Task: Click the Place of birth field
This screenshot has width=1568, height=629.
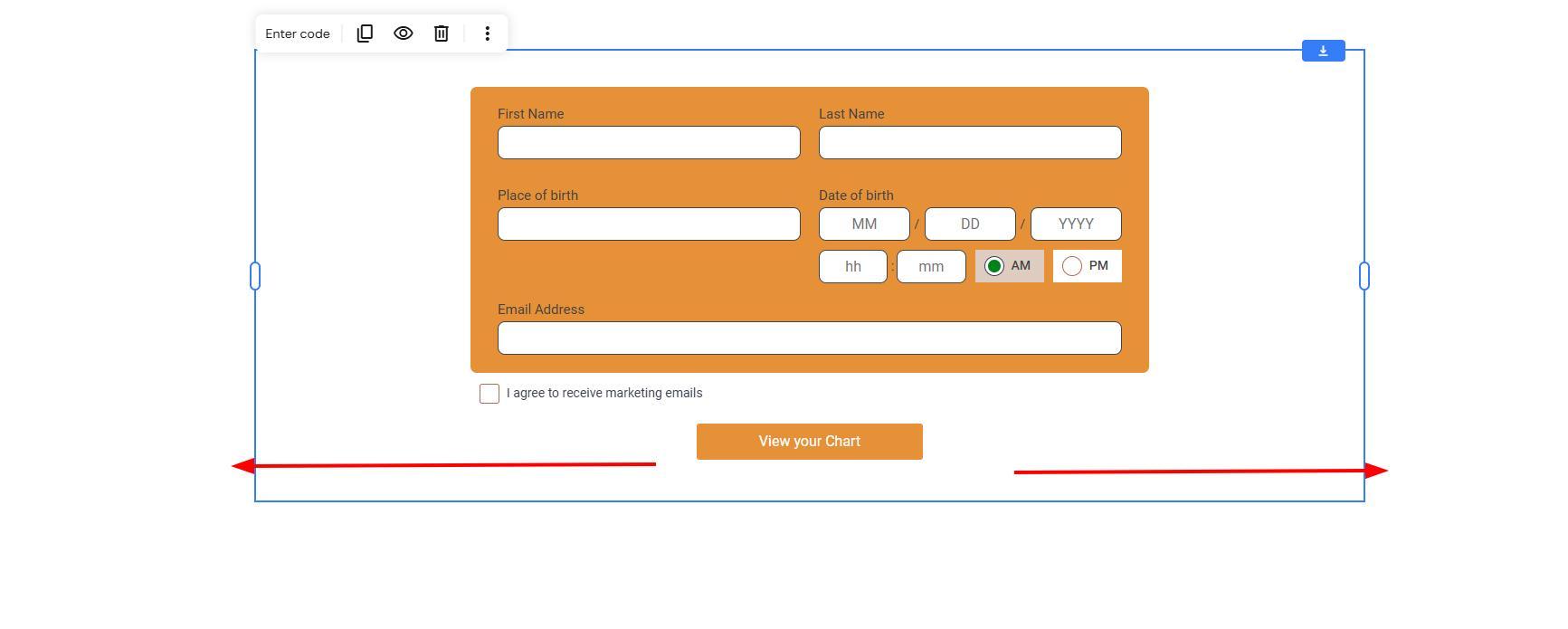Action: point(649,224)
